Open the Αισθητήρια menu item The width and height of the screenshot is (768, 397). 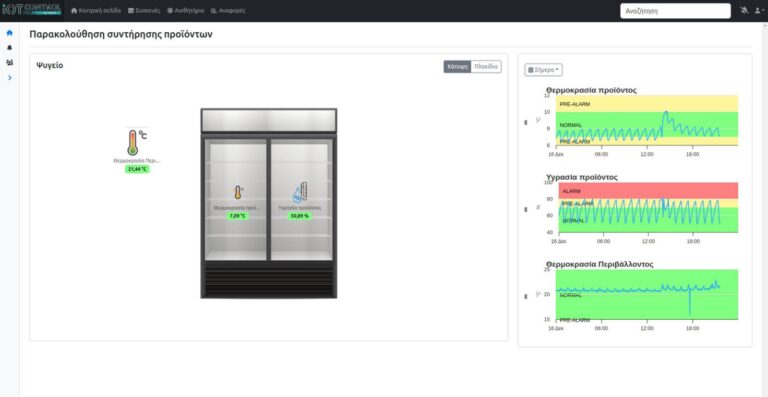(186, 10)
